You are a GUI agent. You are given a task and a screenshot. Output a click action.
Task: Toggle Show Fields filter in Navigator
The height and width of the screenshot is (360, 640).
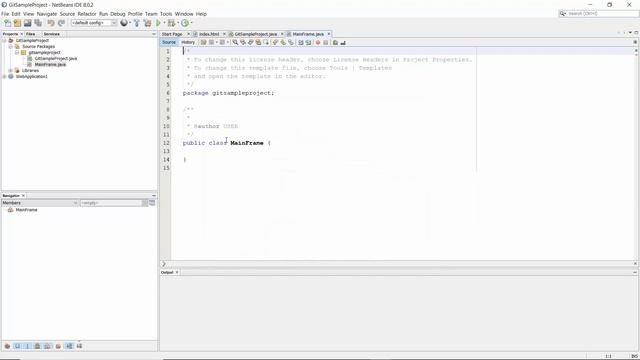17,346
